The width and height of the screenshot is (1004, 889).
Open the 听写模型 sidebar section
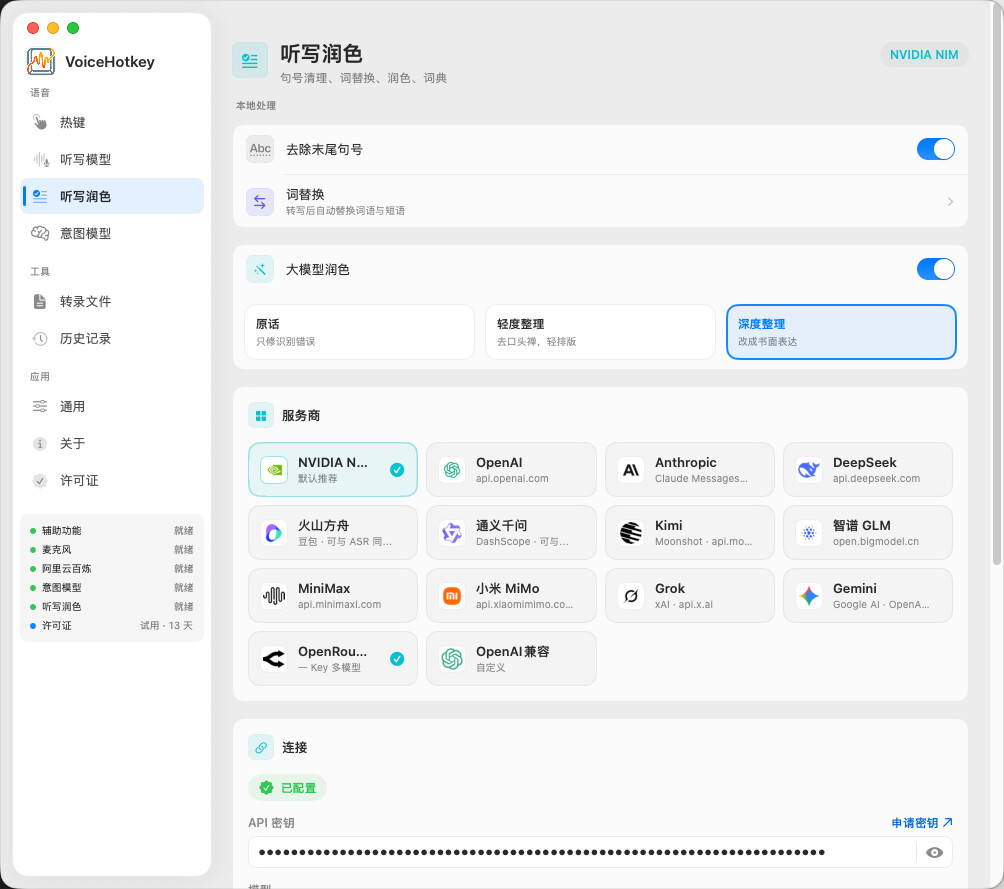[112, 159]
